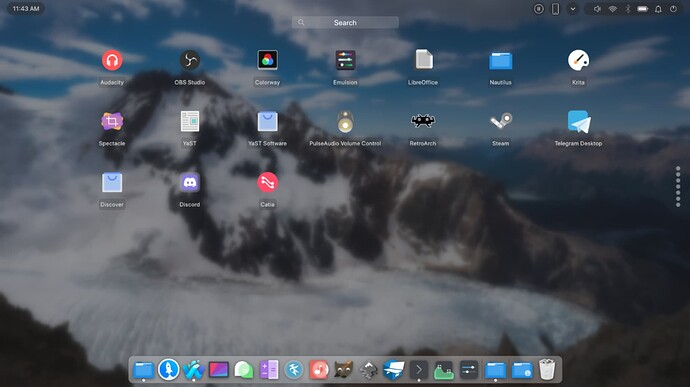Open the Emulsion application
The image size is (690, 387).
point(345,60)
